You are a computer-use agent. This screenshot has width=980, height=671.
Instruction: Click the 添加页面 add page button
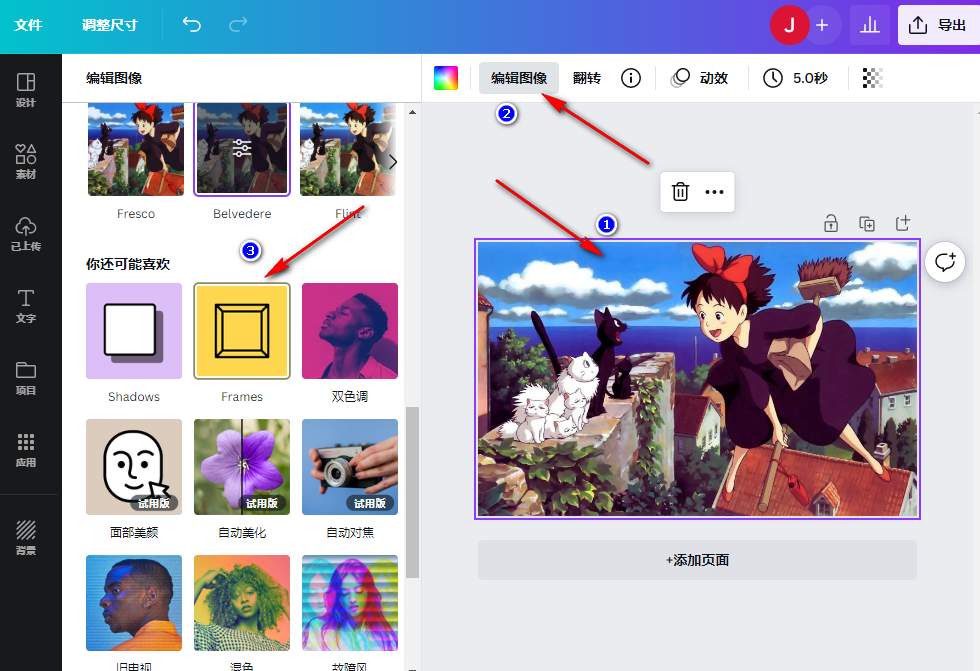pos(697,560)
